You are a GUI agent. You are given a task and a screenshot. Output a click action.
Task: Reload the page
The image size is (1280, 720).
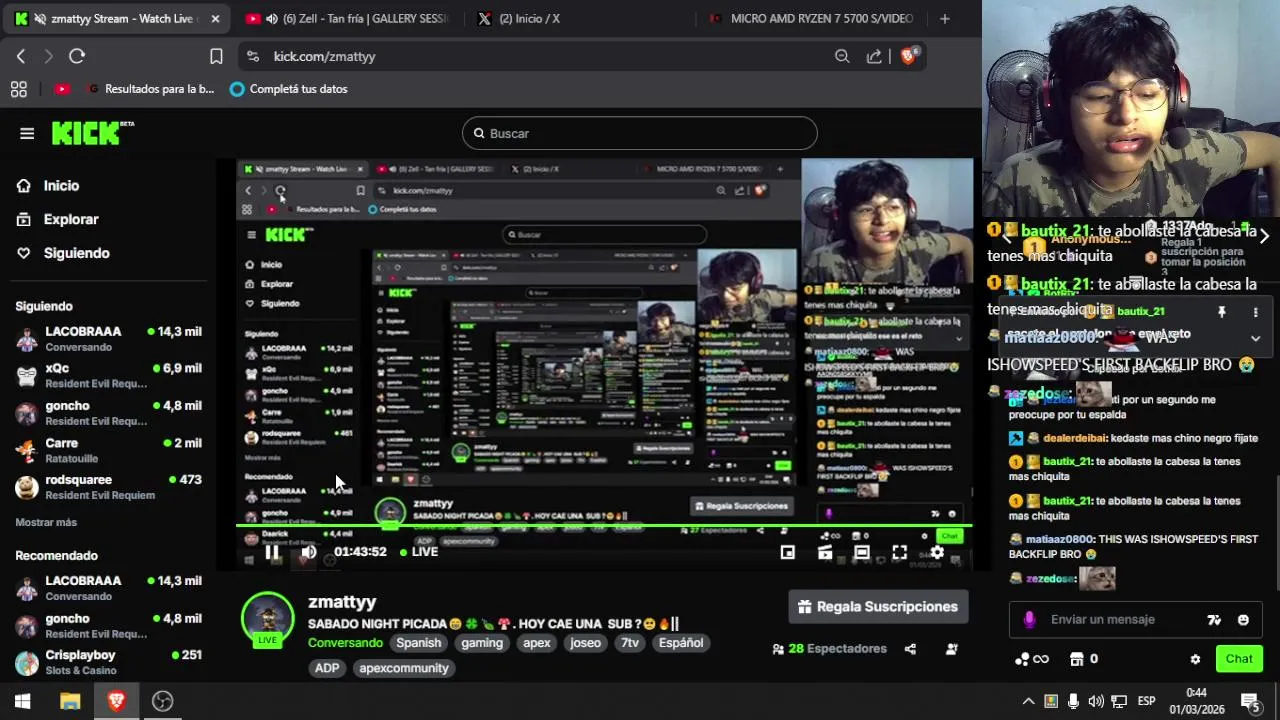point(77,57)
